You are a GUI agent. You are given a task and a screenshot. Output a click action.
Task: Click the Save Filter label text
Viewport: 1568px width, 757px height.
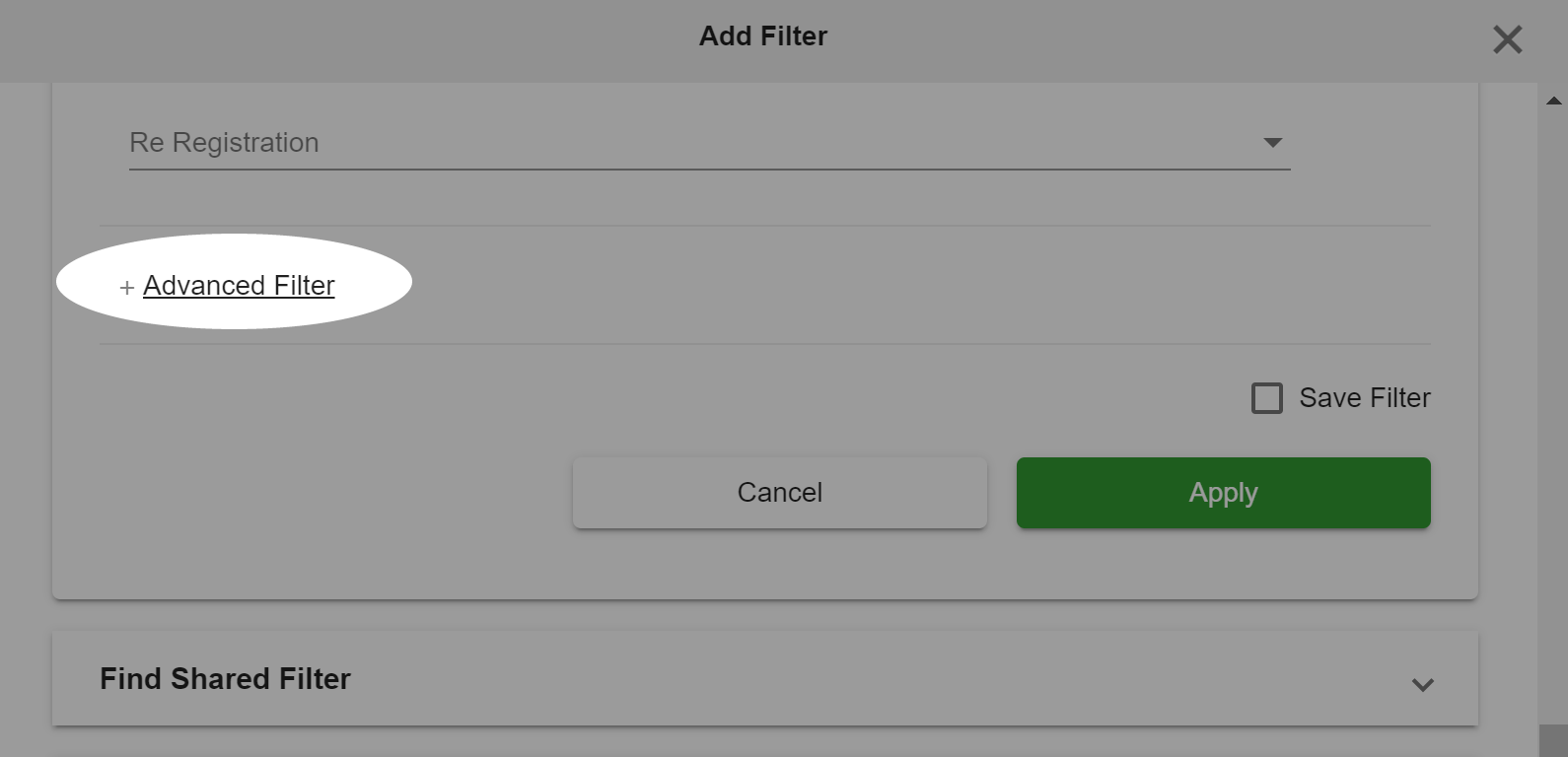(1364, 397)
